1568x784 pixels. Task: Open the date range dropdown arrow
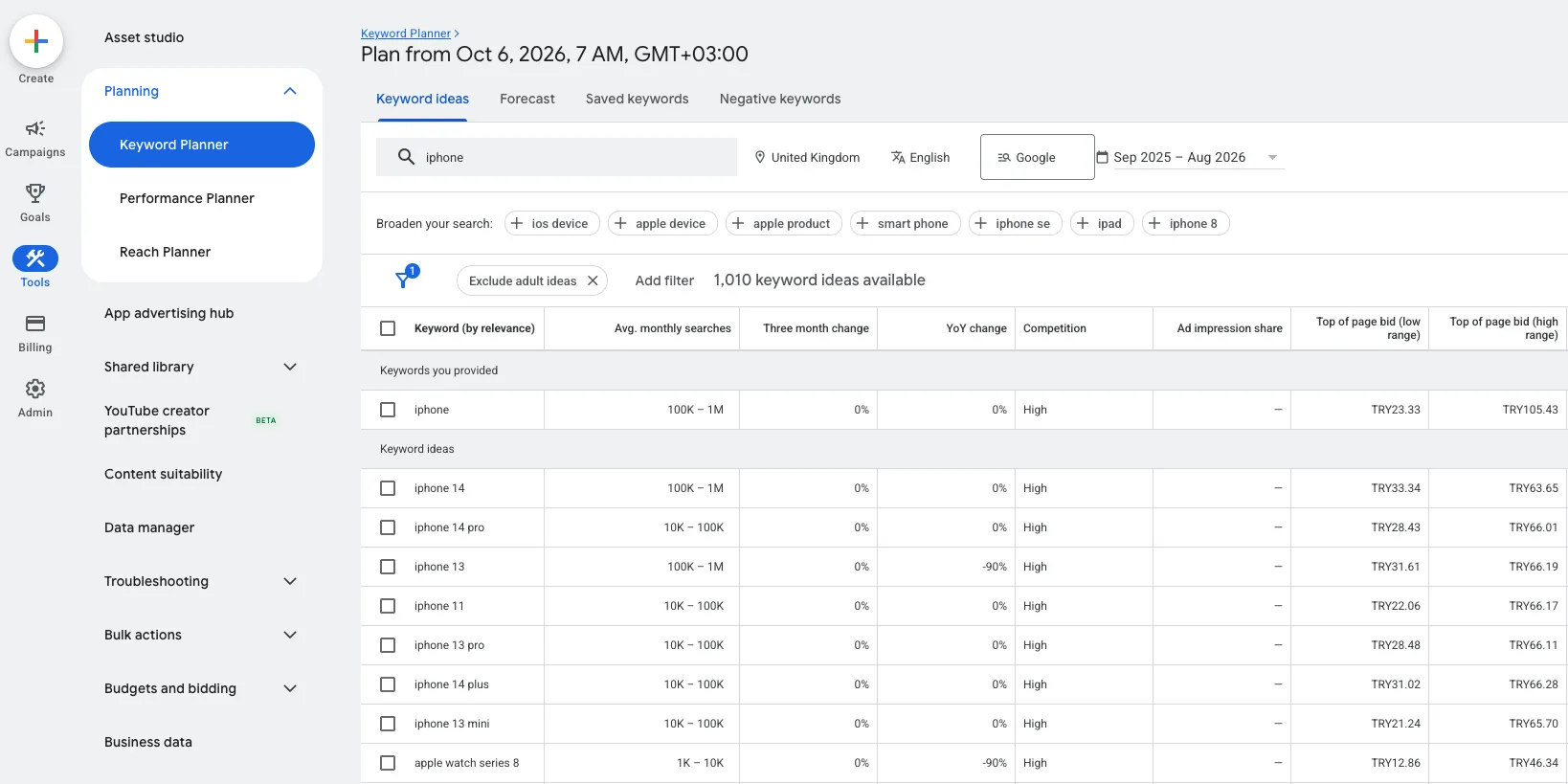1272,157
